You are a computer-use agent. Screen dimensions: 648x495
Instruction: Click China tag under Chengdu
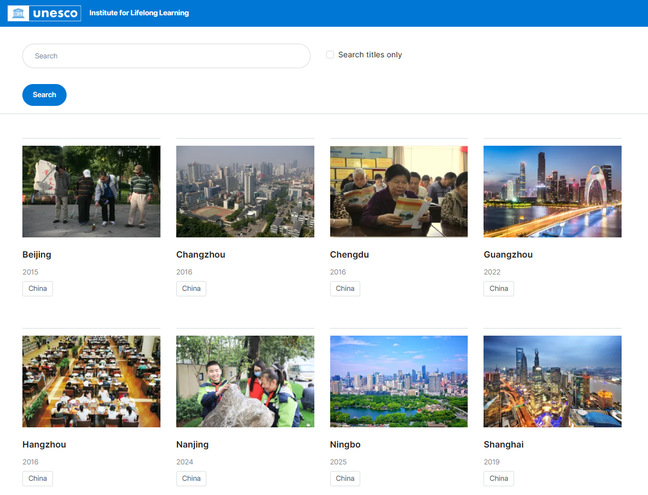[345, 289]
